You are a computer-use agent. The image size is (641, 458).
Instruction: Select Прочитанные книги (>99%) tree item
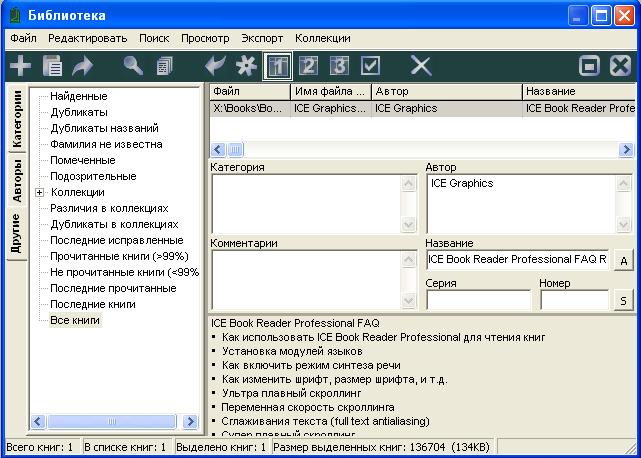coord(119,256)
